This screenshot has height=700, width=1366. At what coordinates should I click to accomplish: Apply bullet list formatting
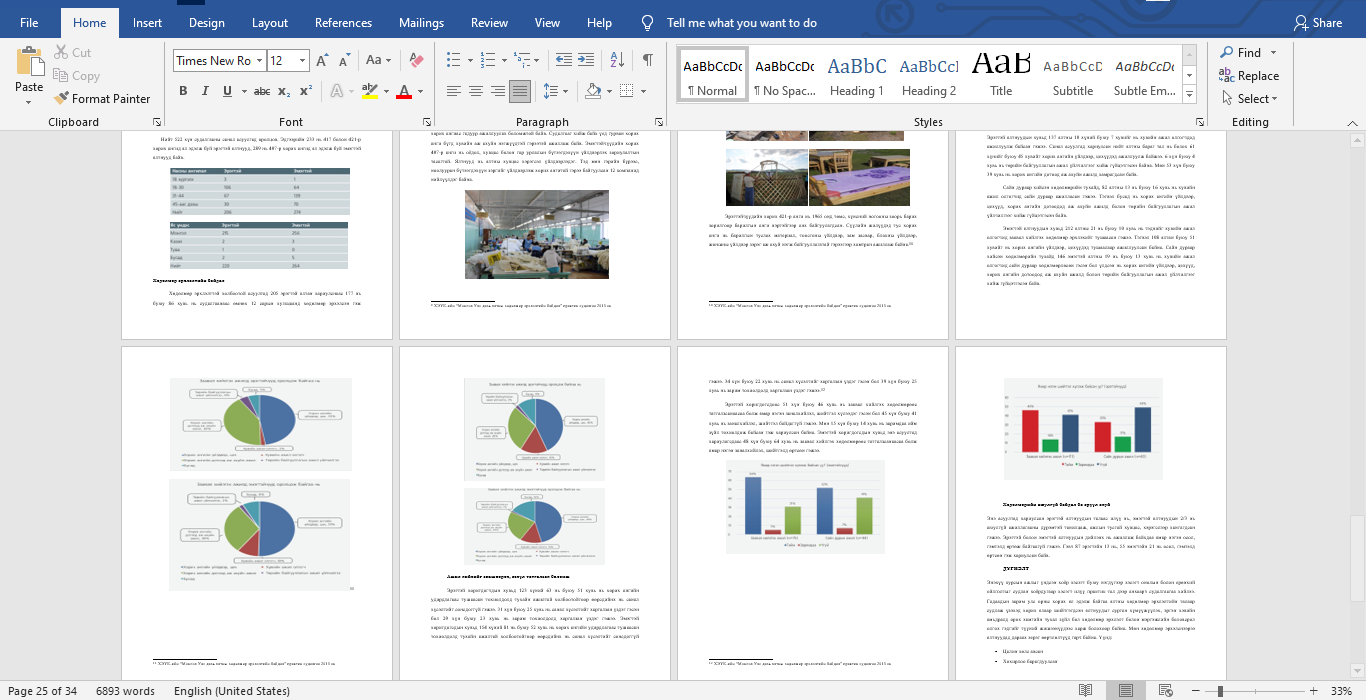pos(453,60)
